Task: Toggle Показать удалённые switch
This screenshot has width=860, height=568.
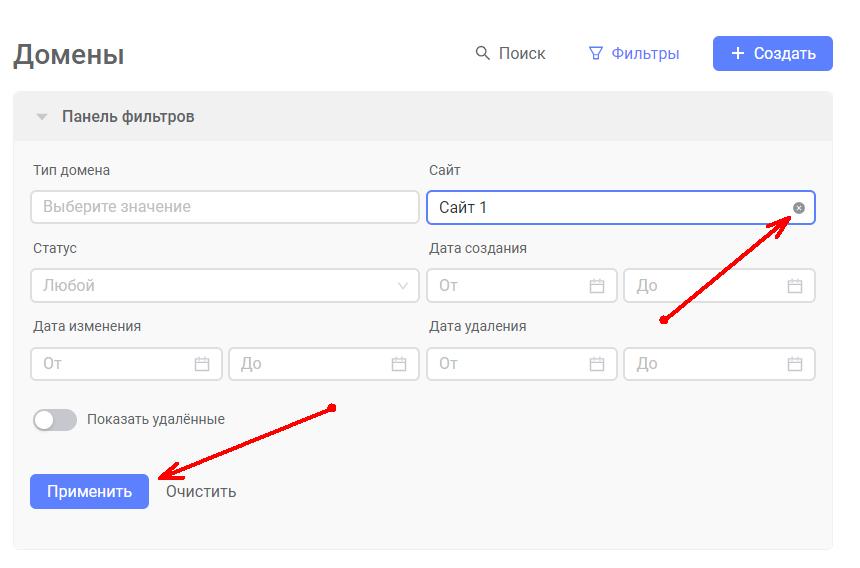Action: tap(54, 420)
